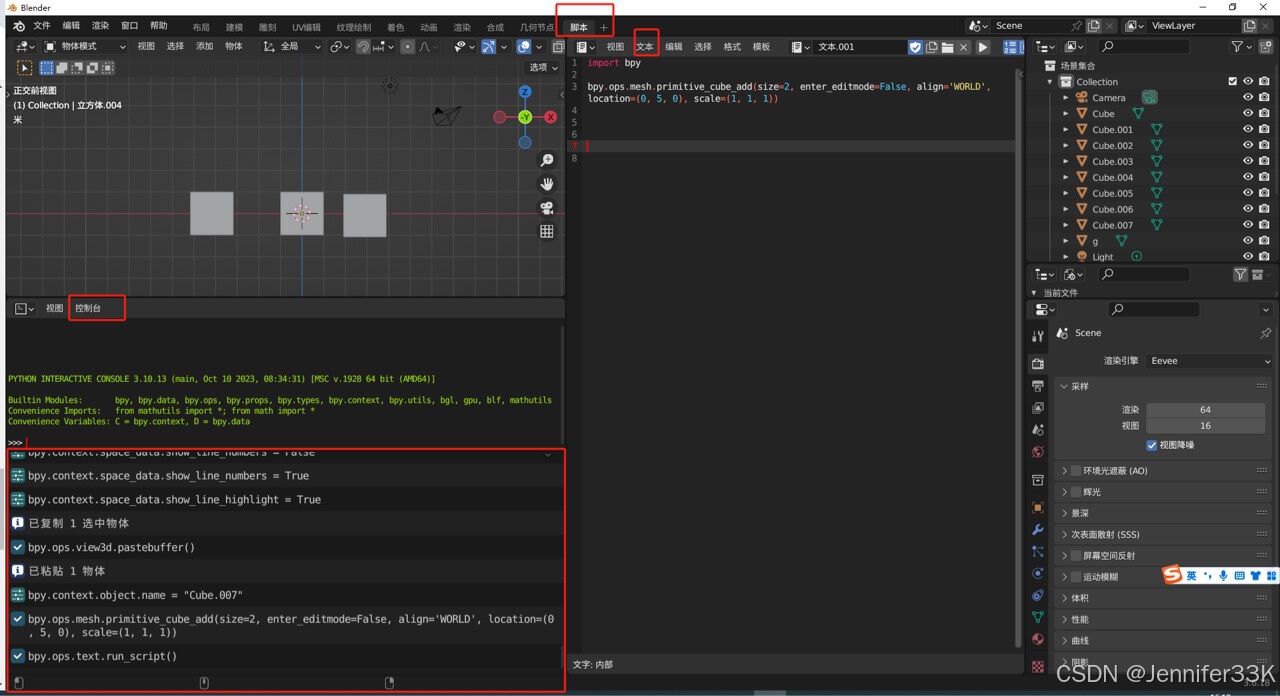Toggle viewport overlays button
Viewport: 1280px width, 696px height.
pos(523,47)
